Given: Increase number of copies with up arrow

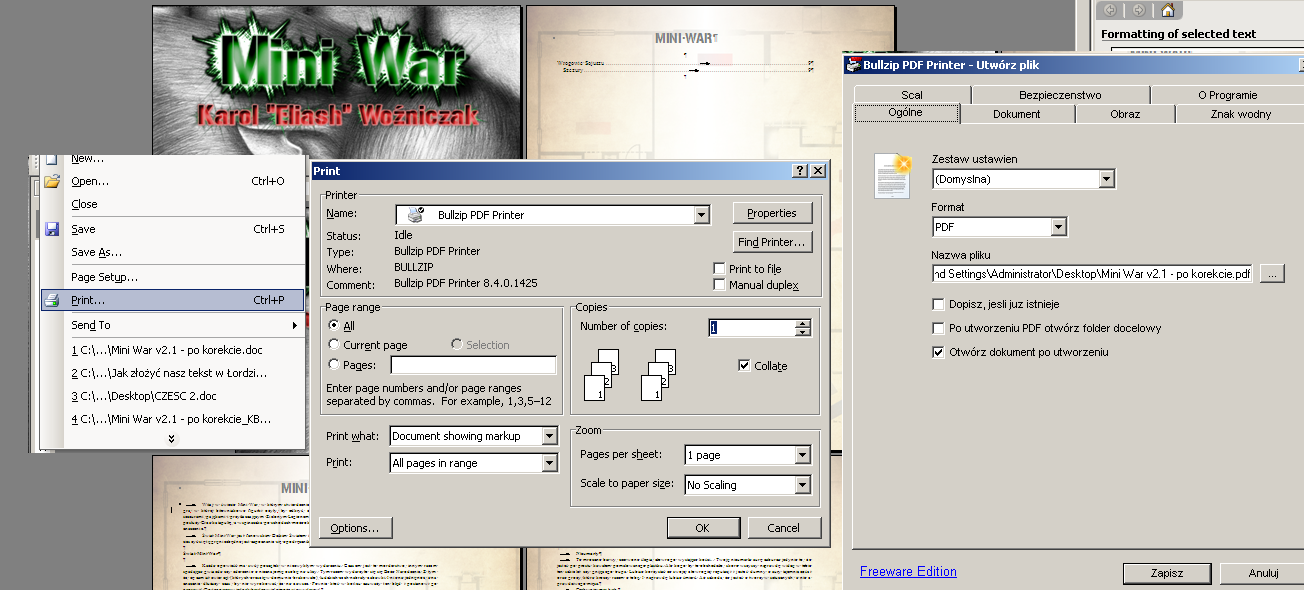Looking at the screenshot, I should (802, 323).
